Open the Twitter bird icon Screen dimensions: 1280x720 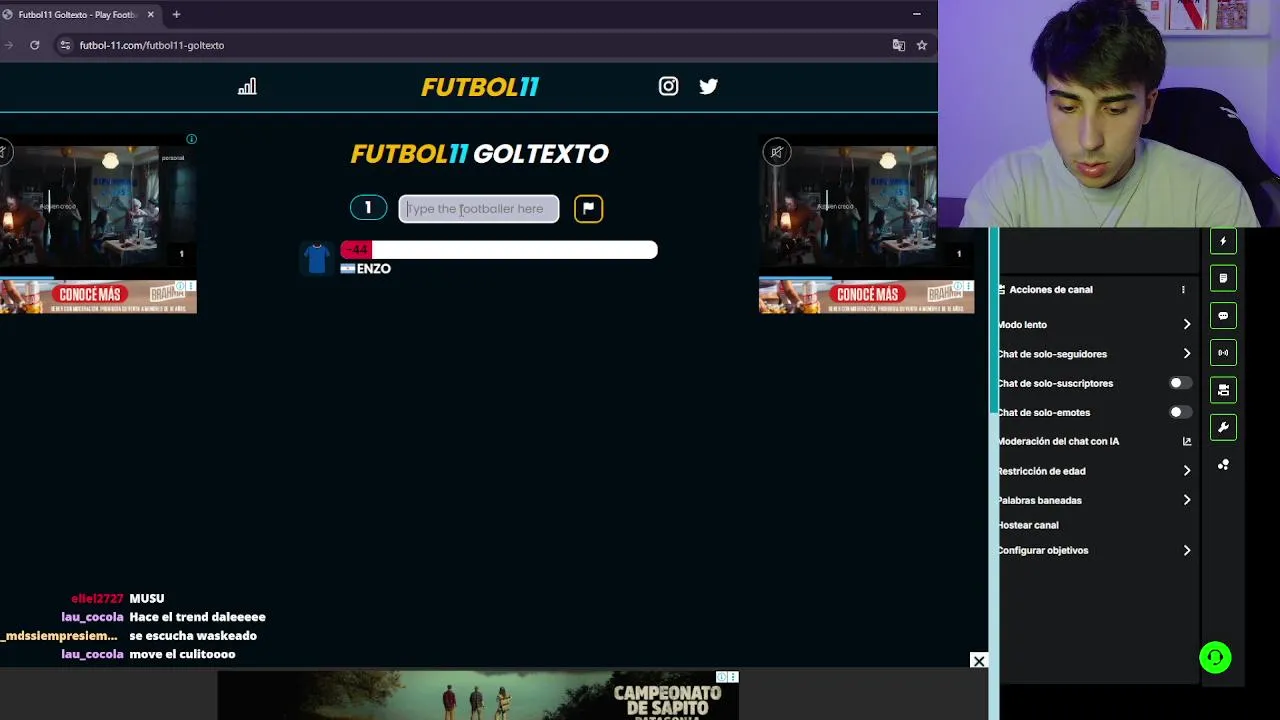coord(708,86)
